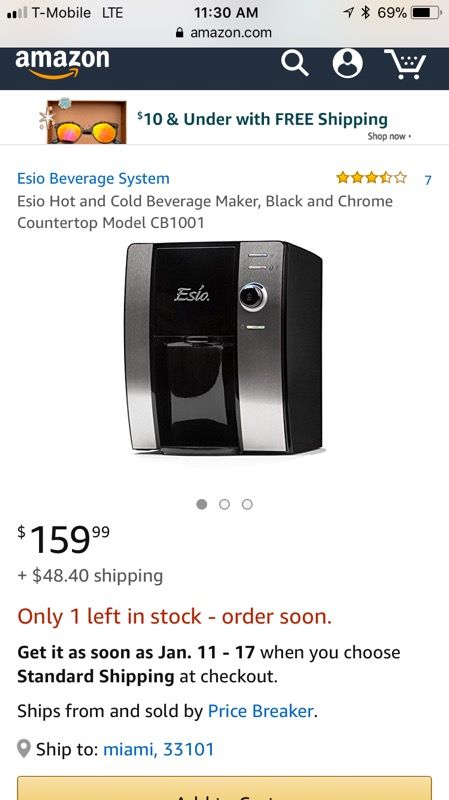The image size is (449, 800).
Task: Tap the amazon.com address bar
Action: (224, 33)
